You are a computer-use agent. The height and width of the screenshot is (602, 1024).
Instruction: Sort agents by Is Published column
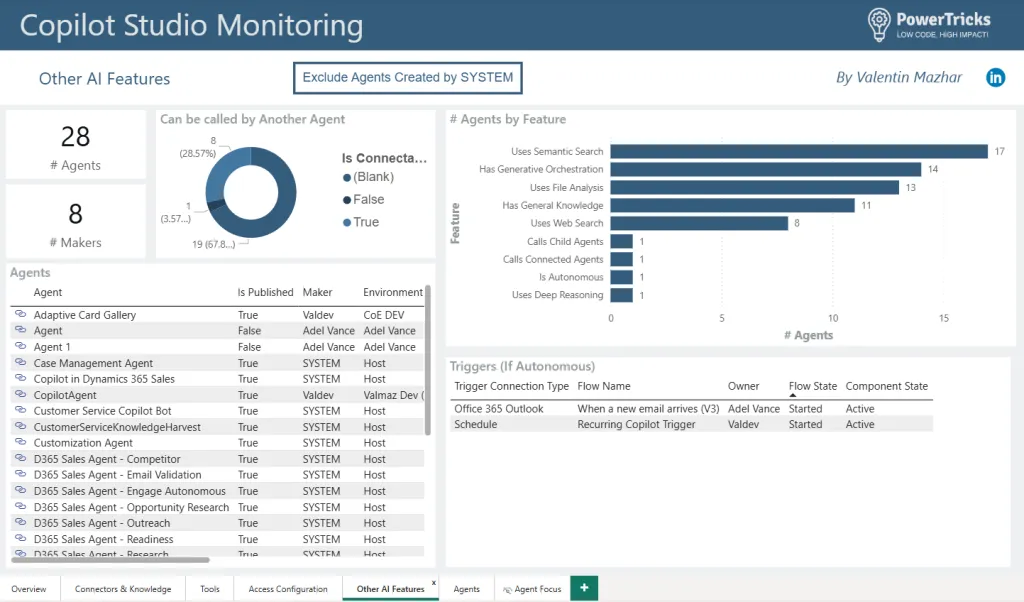pyautogui.click(x=265, y=293)
